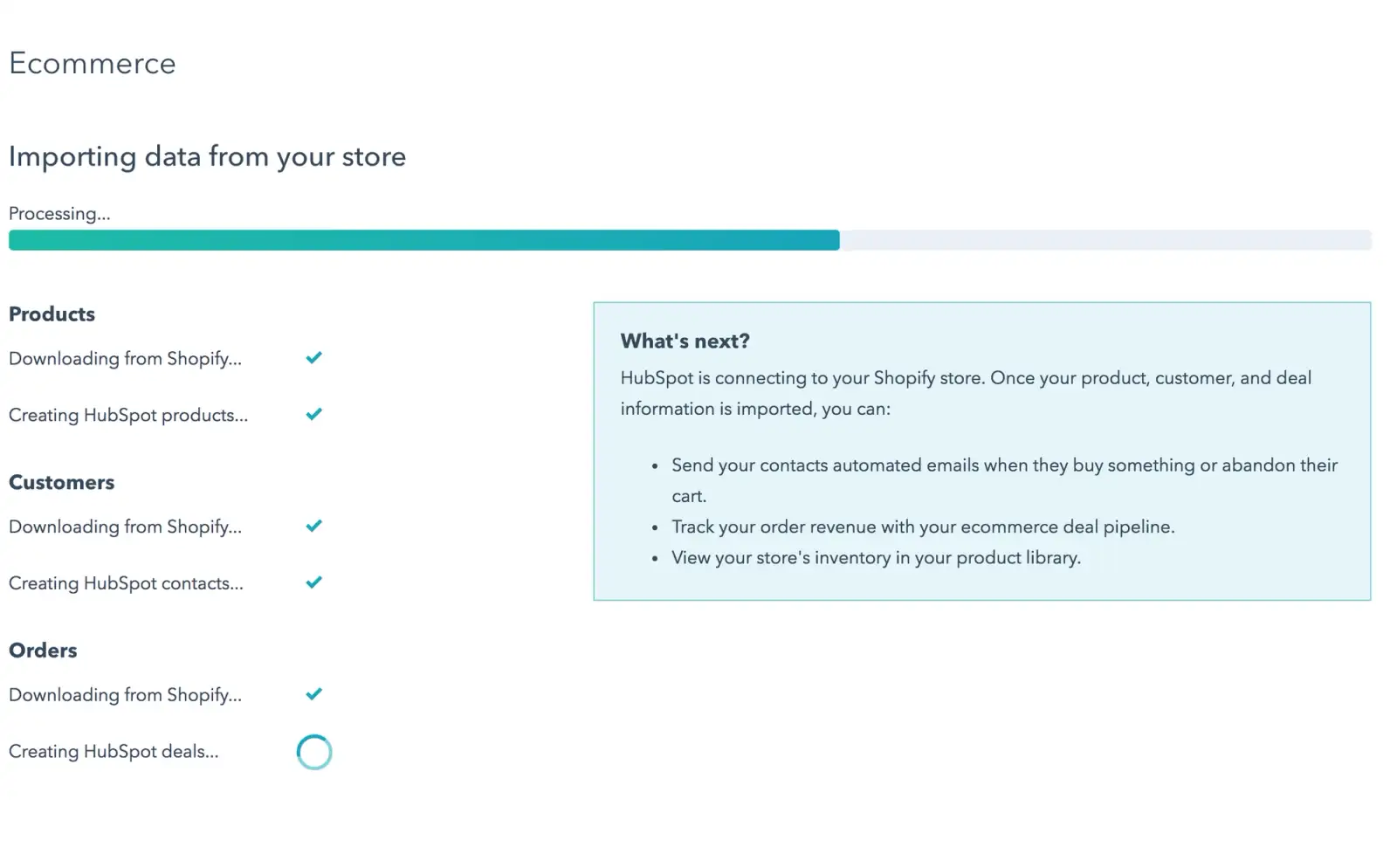Click loading spinner next to Creating HubSpot deals
Viewport: 1397px width, 868px height.
314,752
